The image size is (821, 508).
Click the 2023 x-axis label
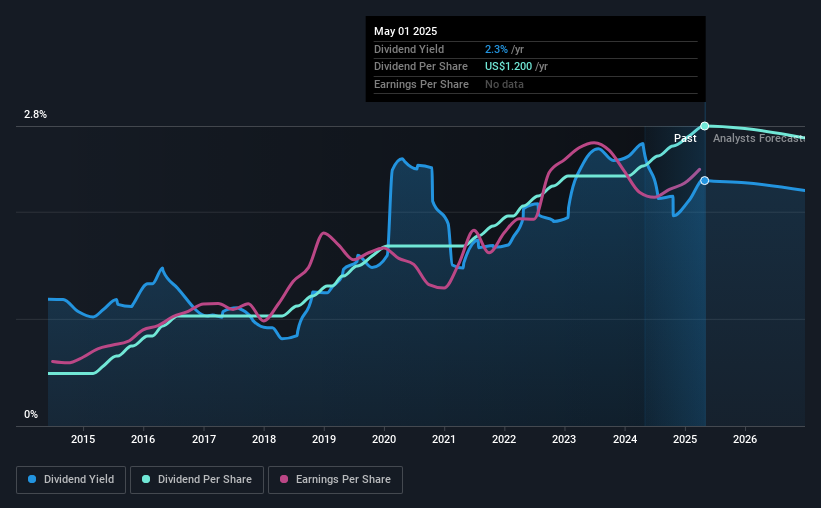[564, 439]
